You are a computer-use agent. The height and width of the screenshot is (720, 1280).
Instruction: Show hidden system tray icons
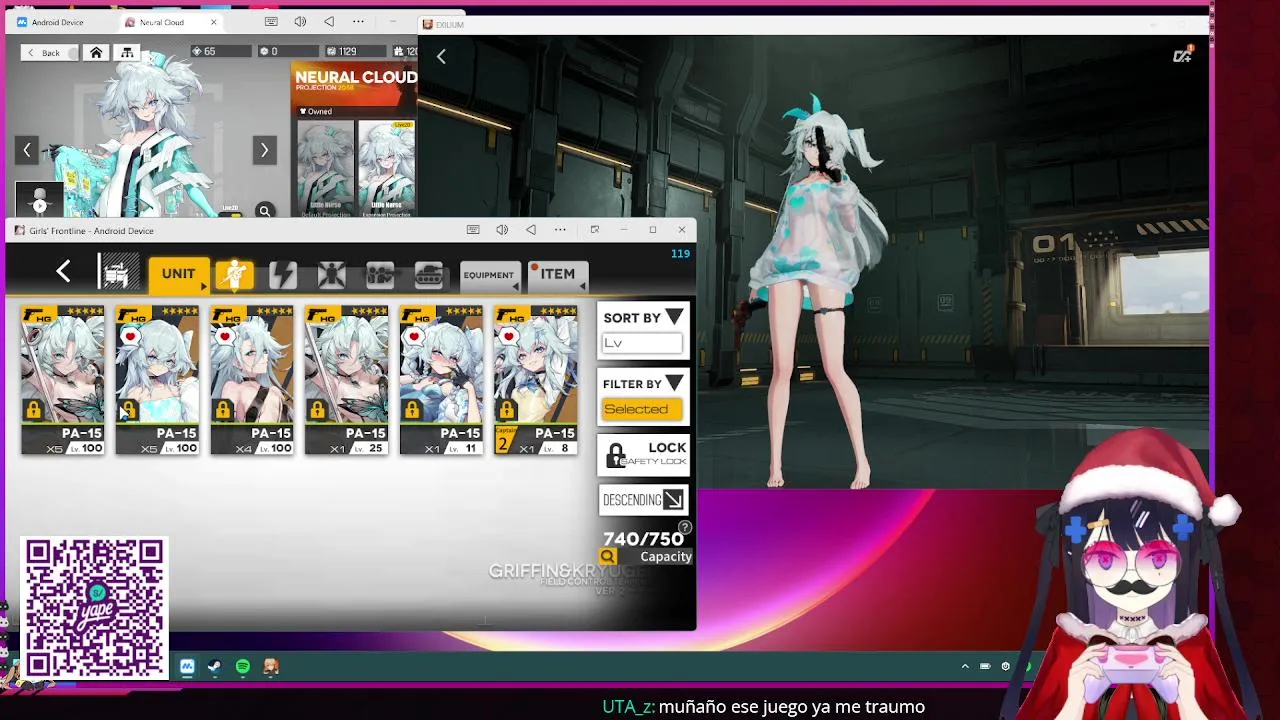click(965, 666)
